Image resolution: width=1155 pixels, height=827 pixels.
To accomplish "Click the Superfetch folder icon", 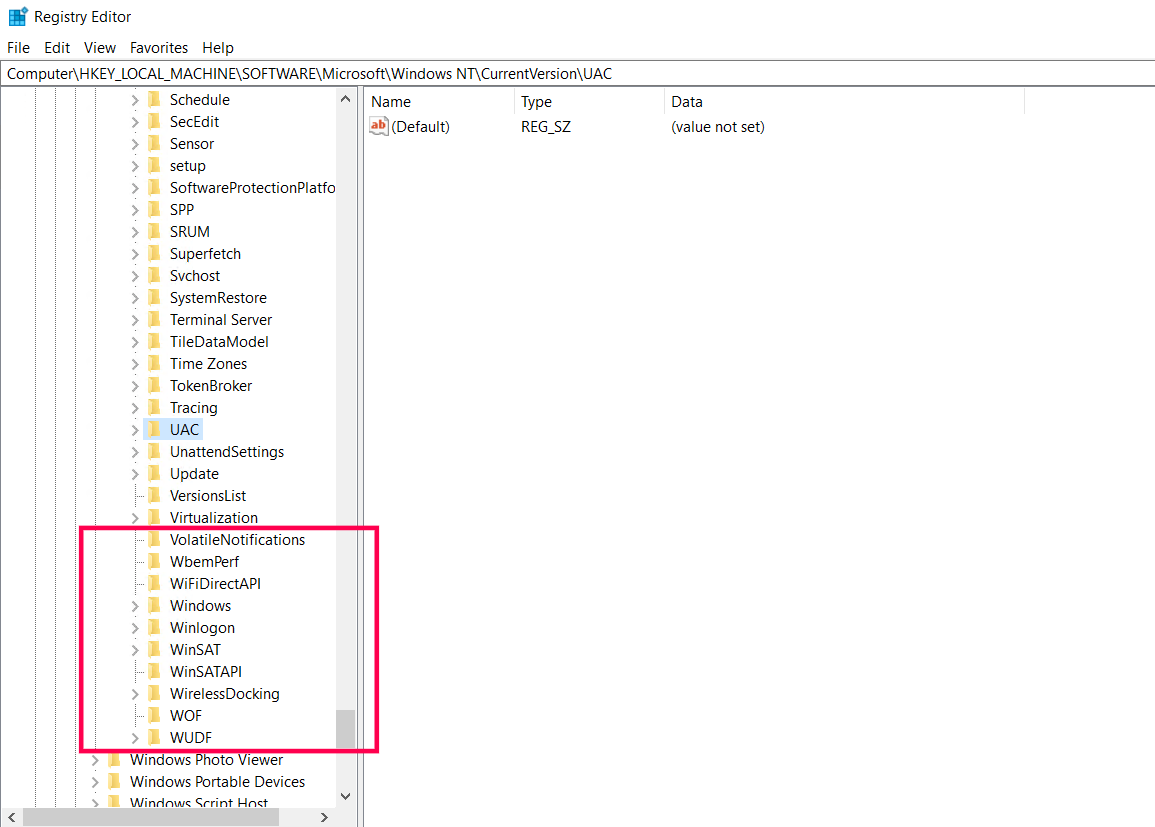I will [154, 254].
